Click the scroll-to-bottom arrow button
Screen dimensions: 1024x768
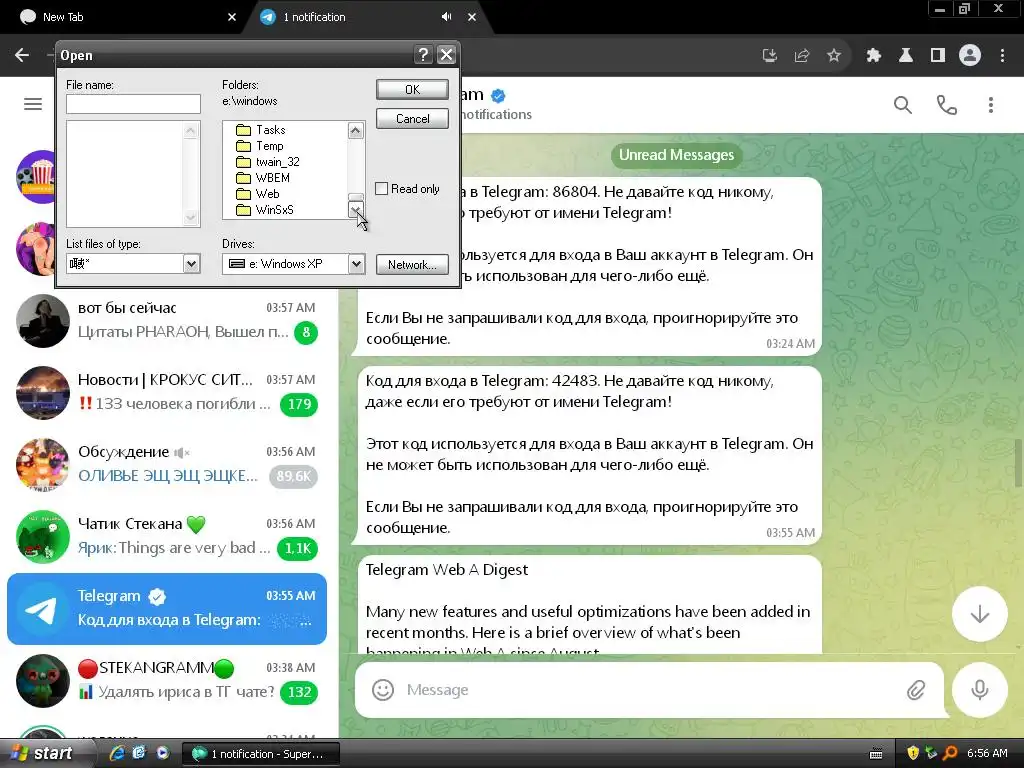tap(980, 614)
